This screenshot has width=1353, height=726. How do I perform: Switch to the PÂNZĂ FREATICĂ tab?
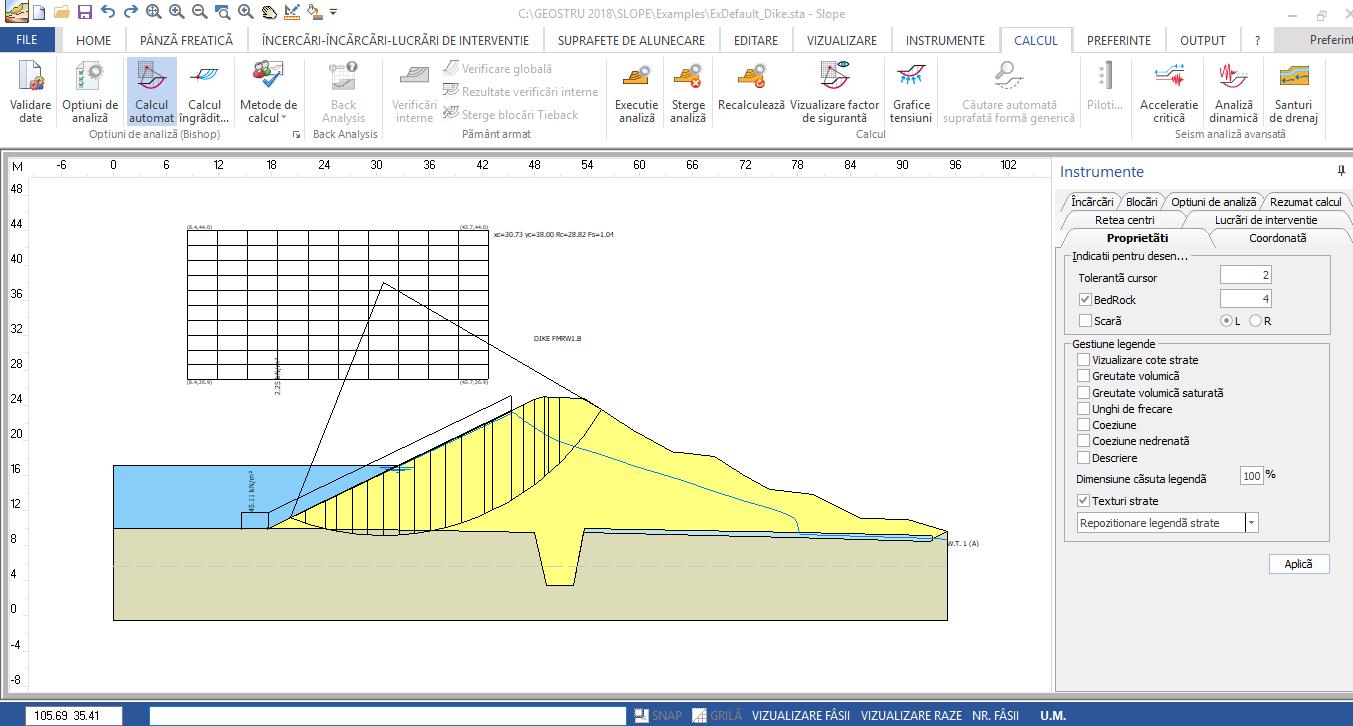[186, 41]
